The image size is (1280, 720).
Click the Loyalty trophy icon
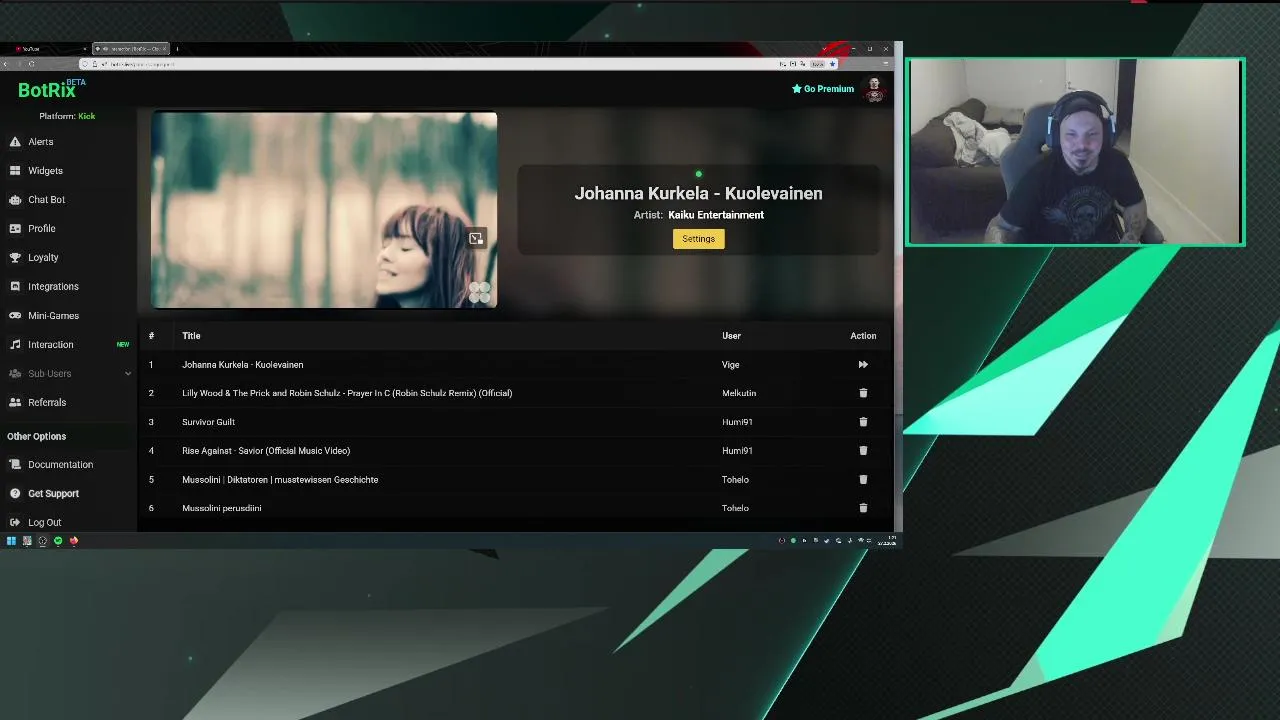15,258
